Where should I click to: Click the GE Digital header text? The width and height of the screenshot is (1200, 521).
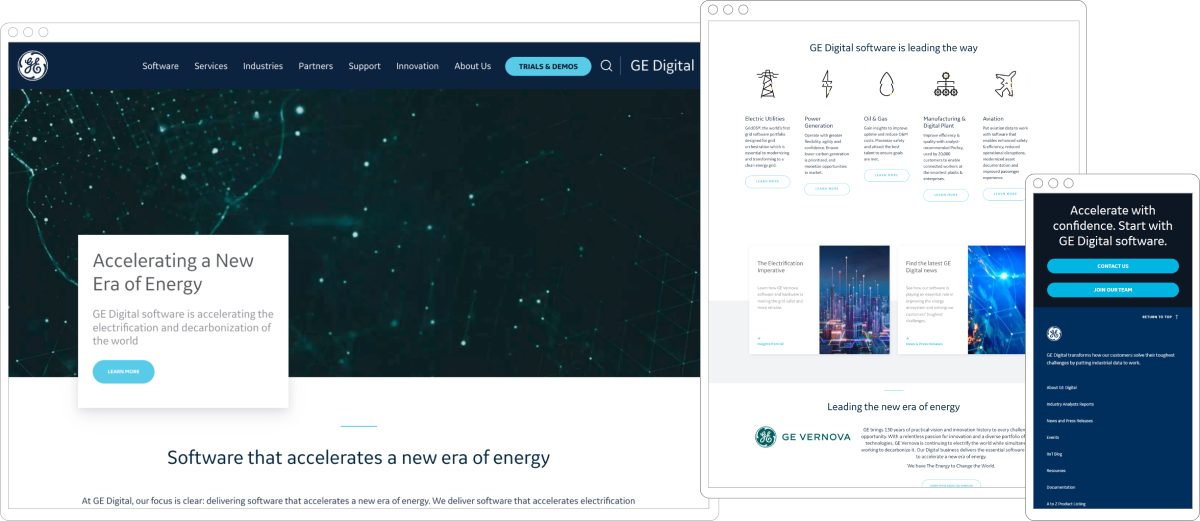click(662, 66)
